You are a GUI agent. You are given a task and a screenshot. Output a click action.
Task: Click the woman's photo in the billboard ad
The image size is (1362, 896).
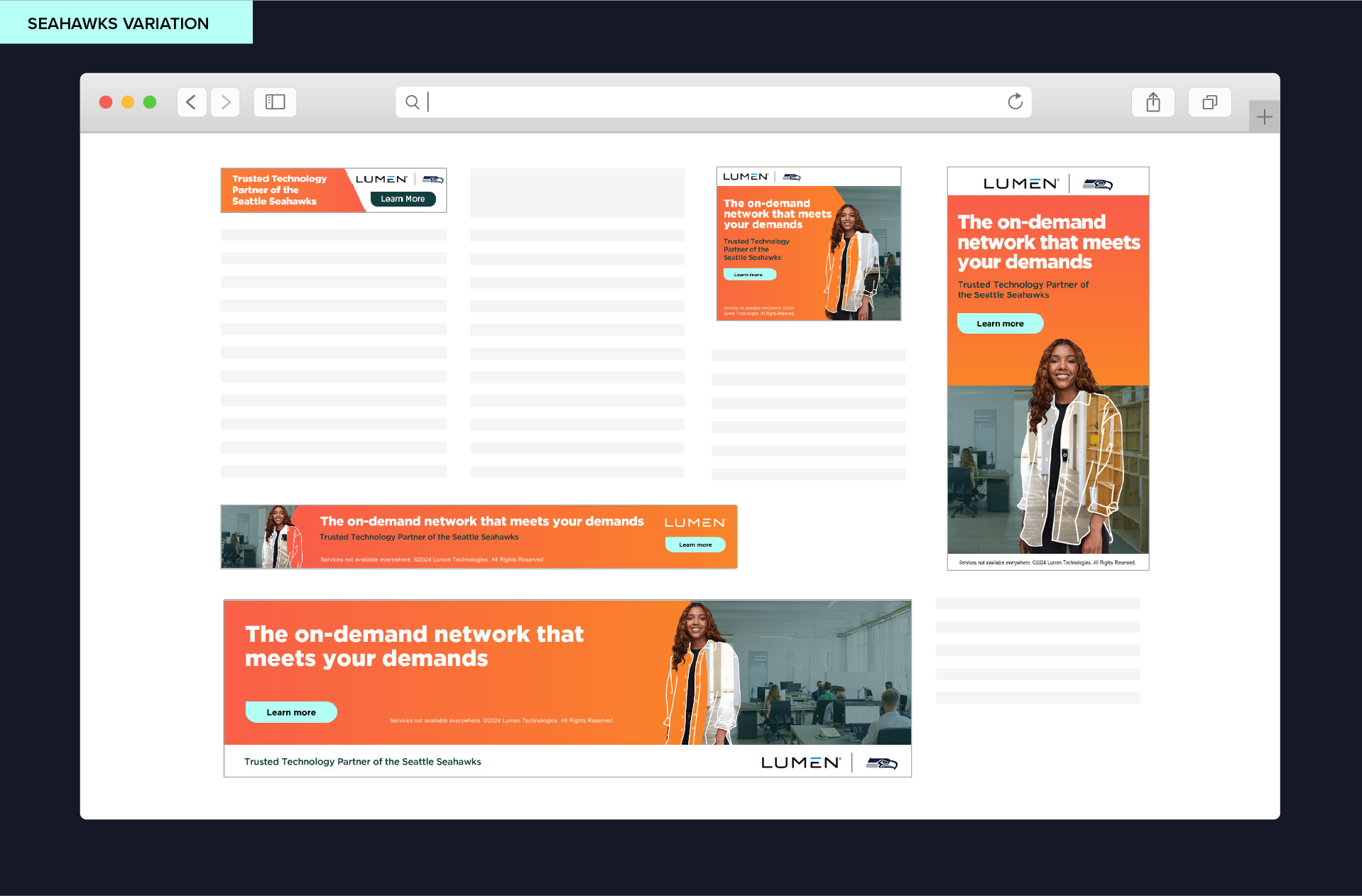point(703,674)
